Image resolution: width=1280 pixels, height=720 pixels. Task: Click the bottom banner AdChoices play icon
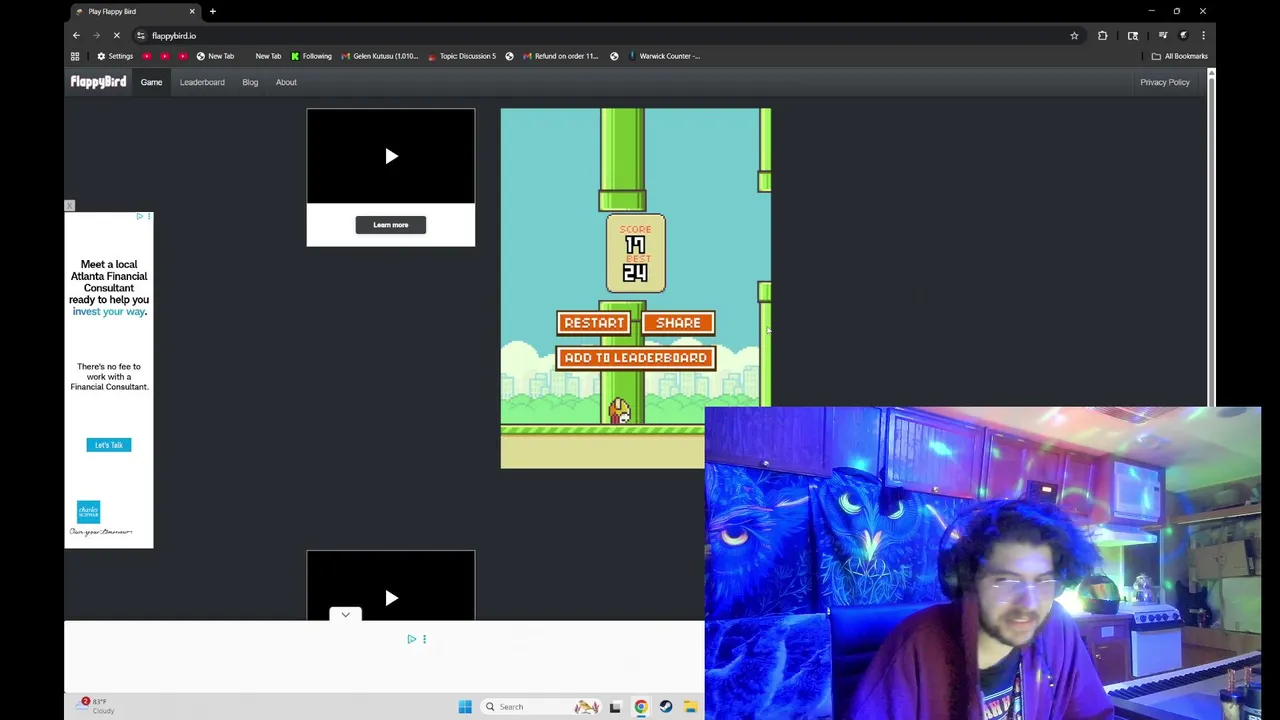tap(411, 639)
